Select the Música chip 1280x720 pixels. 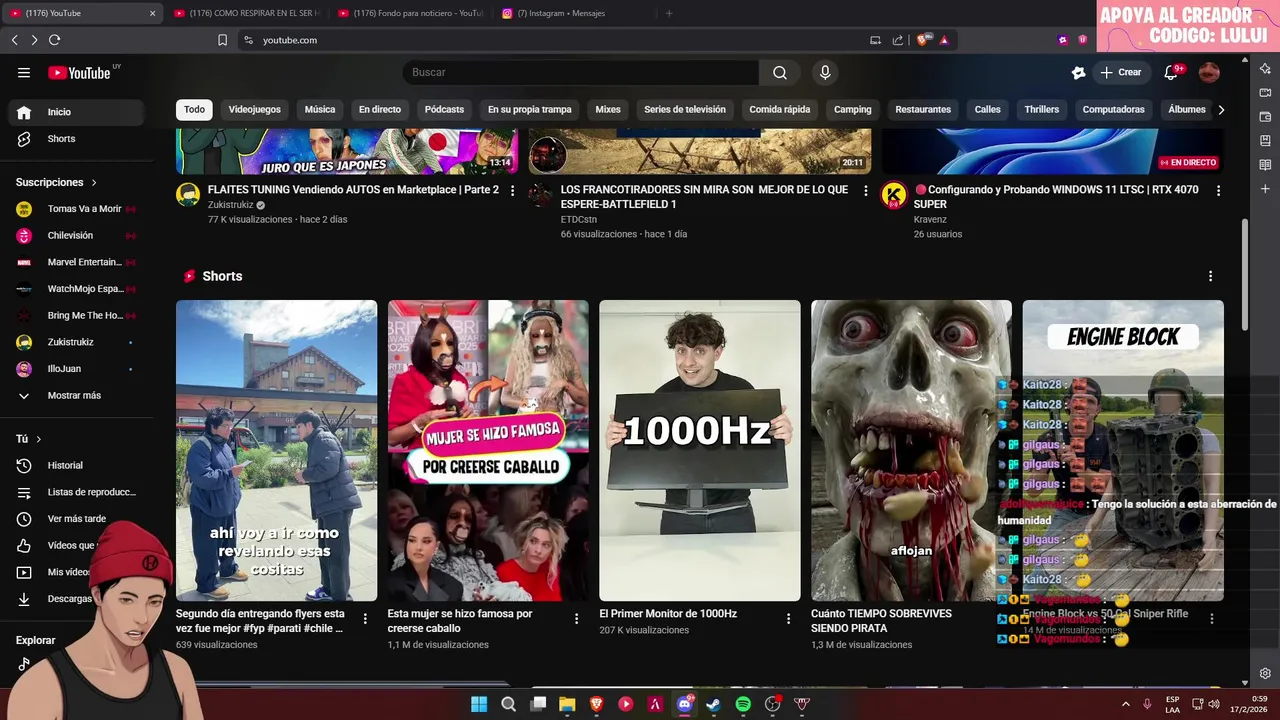pos(320,109)
